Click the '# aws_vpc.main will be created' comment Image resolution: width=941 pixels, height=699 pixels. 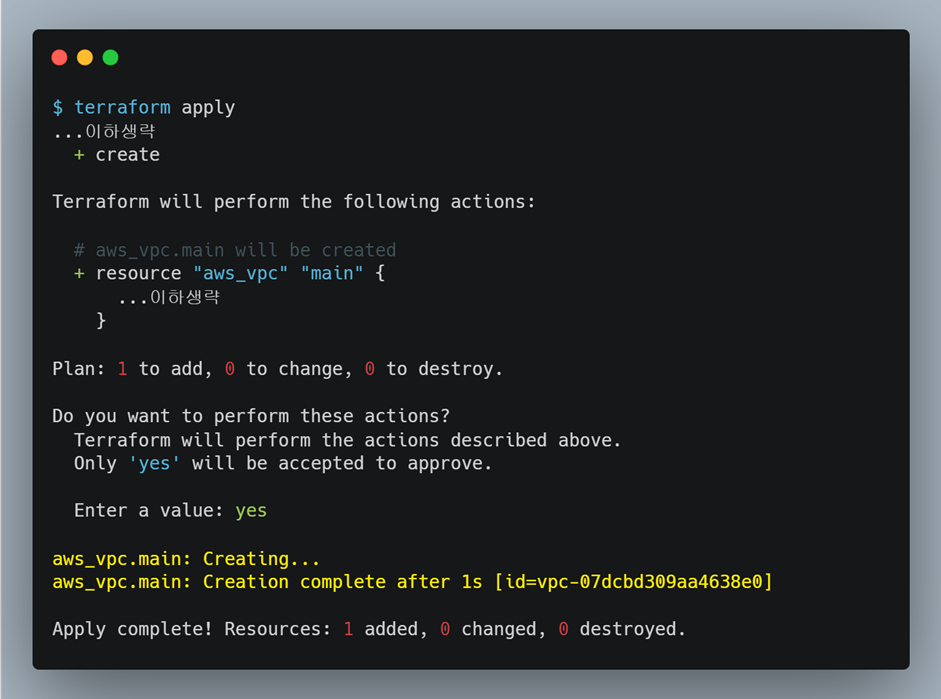235,250
